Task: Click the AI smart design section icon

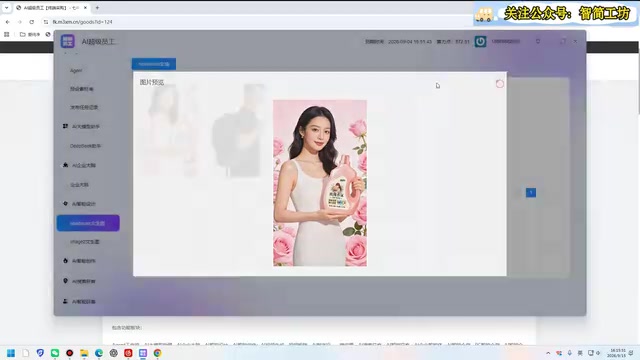Action: tap(65, 203)
